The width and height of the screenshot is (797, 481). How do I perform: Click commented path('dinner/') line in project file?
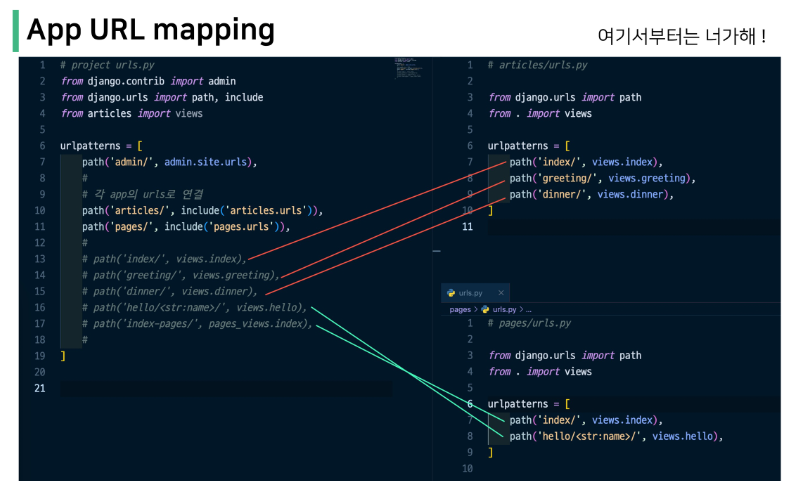point(170,291)
